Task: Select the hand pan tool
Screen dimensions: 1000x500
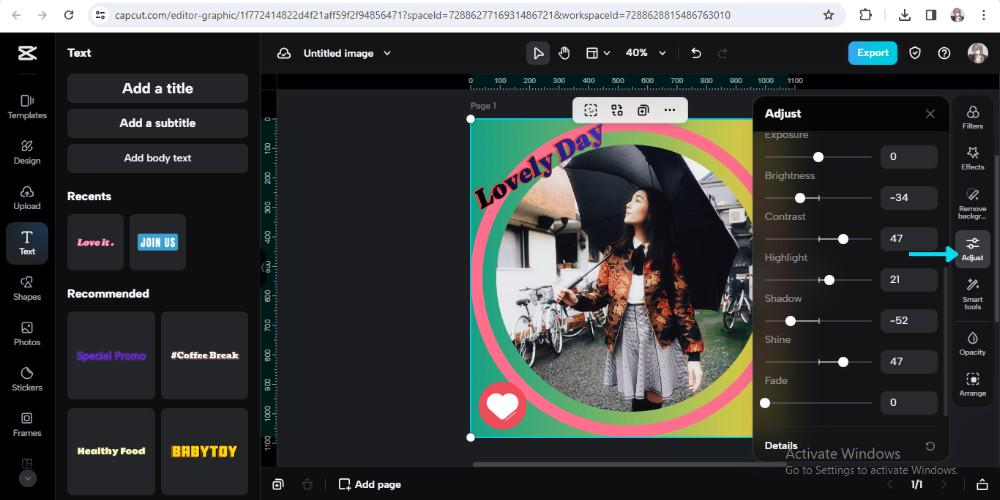Action: pyautogui.click(x=564, y=53)
